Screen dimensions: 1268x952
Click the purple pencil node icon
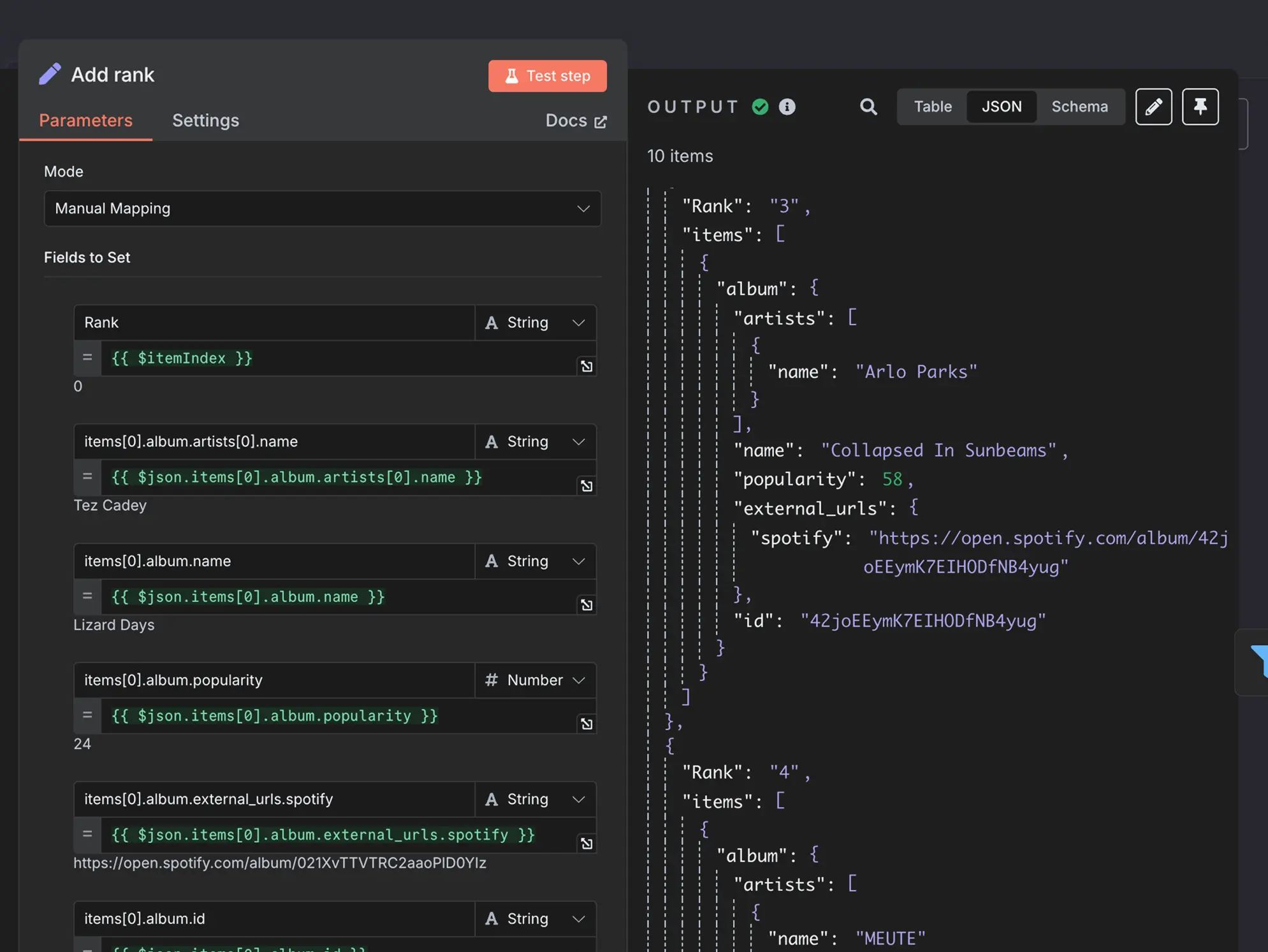(50, 75)
